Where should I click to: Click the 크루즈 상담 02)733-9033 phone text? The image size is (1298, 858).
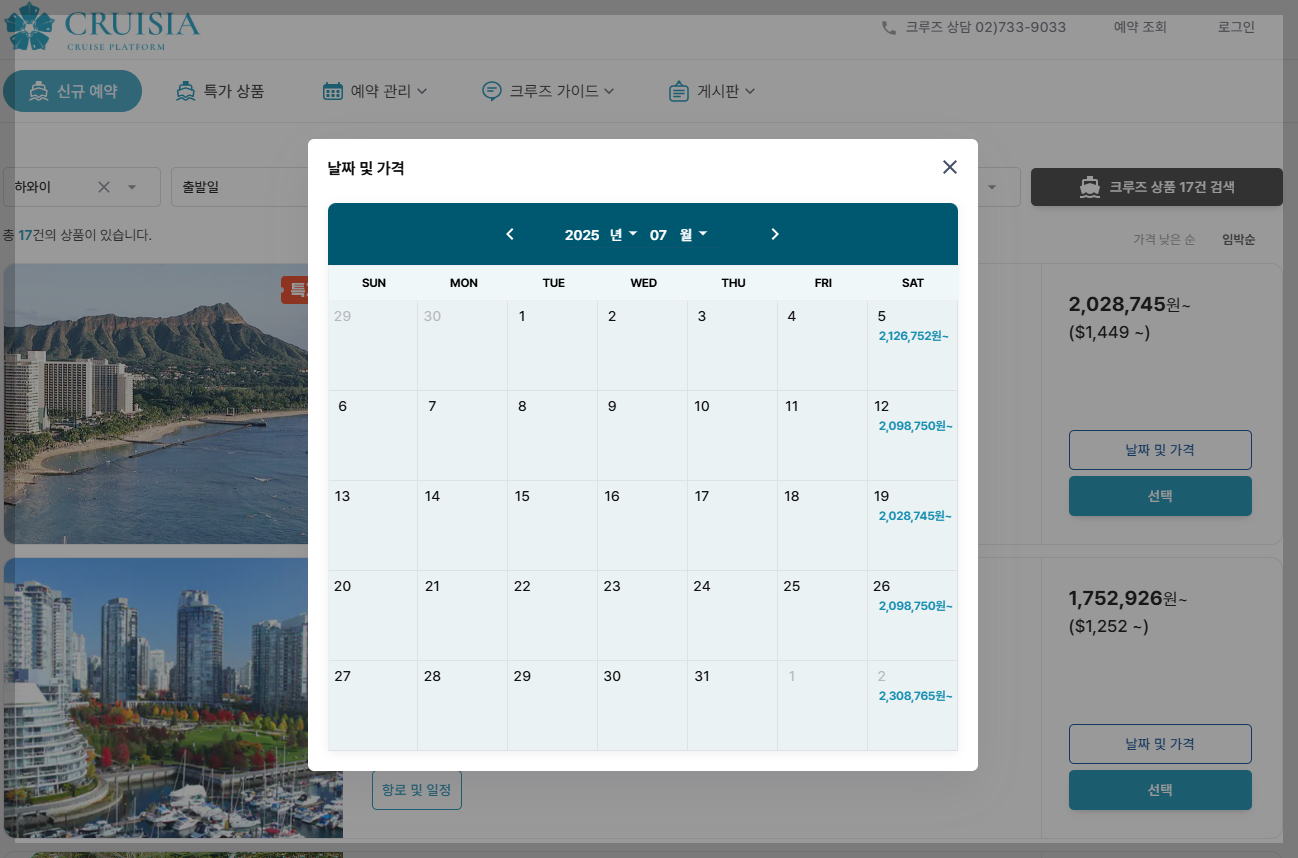click(986, 27)
